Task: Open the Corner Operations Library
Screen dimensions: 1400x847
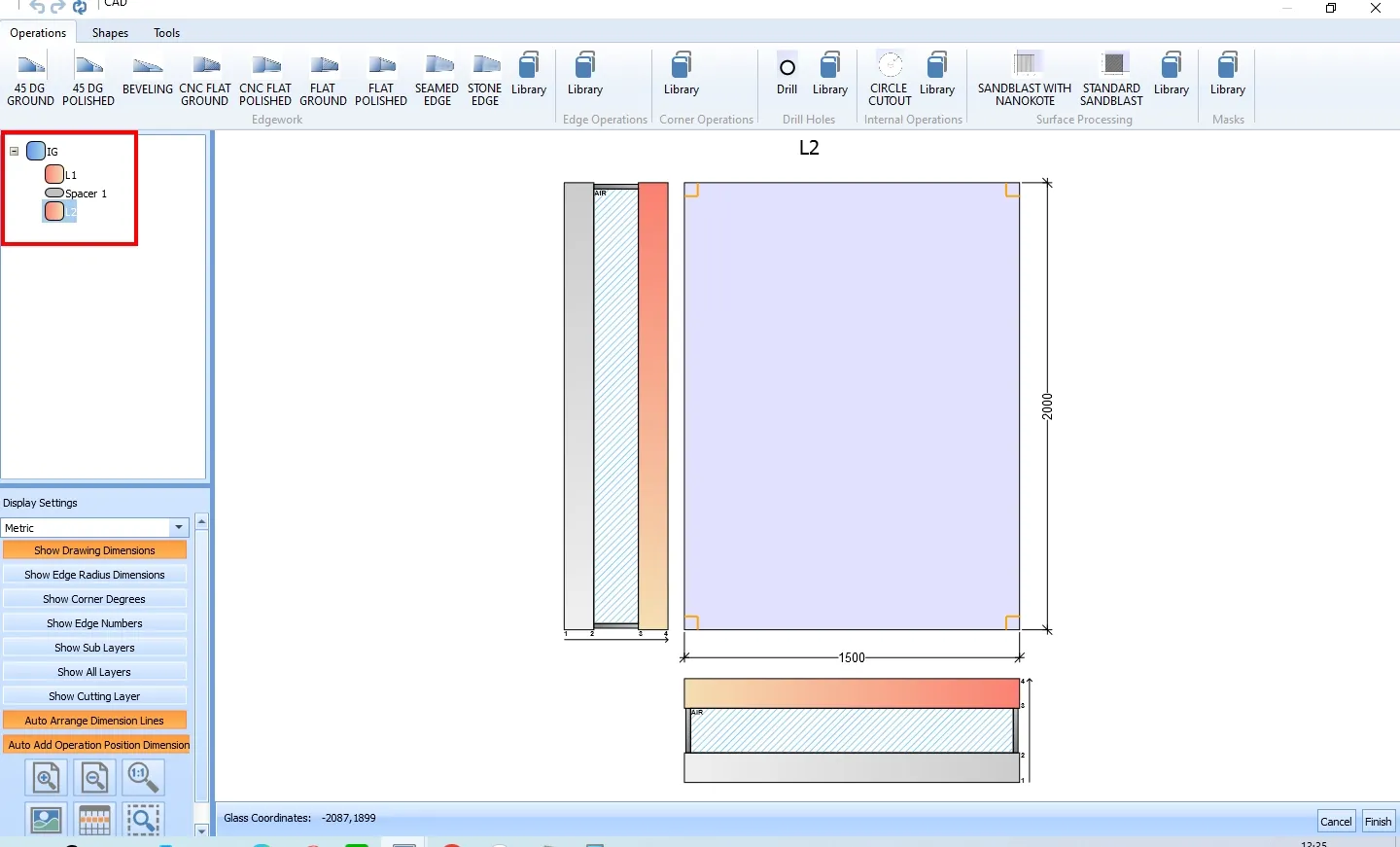Action: [682, 74]
